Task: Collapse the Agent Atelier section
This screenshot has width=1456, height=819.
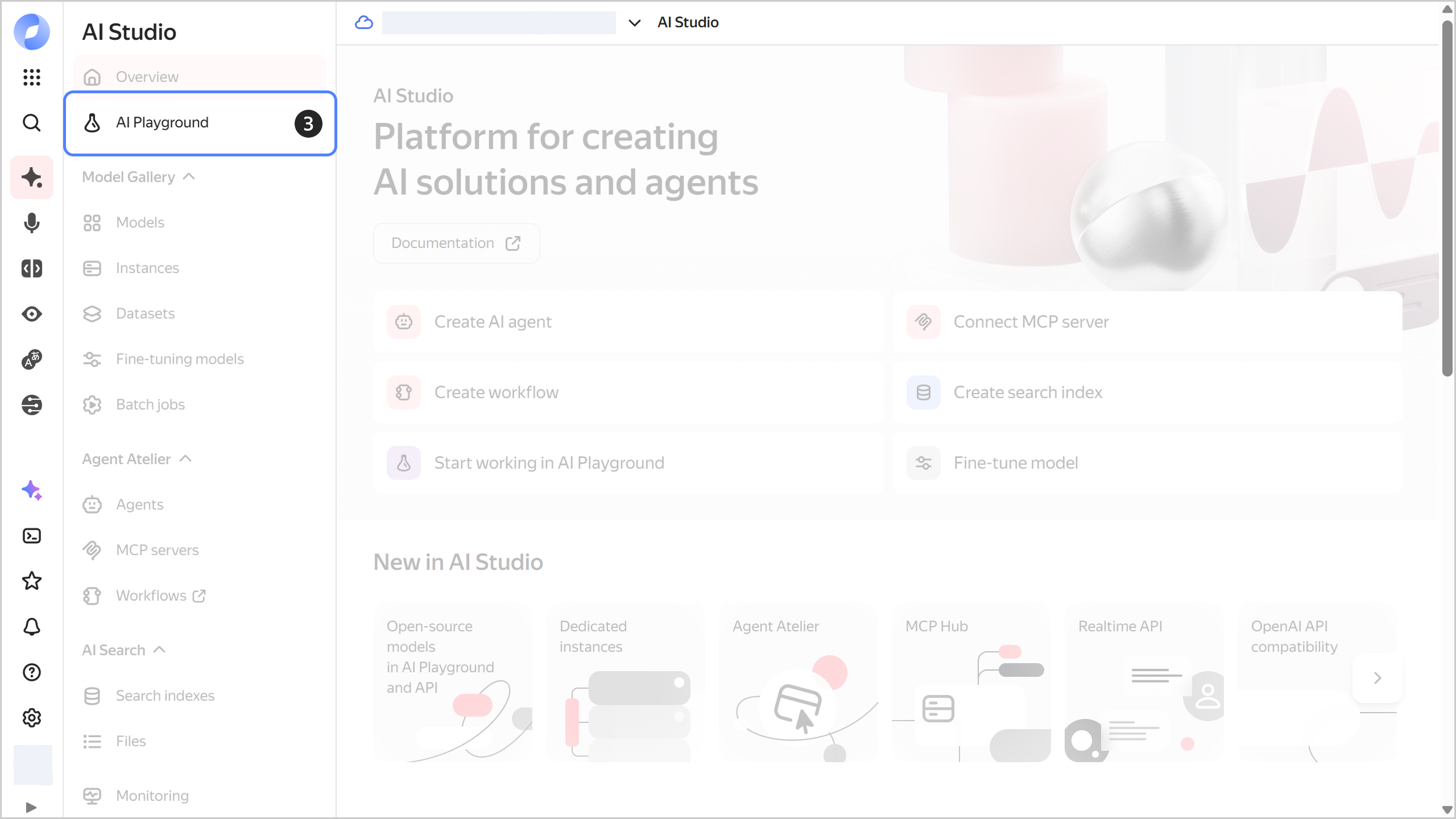Action: click(185, 459)
